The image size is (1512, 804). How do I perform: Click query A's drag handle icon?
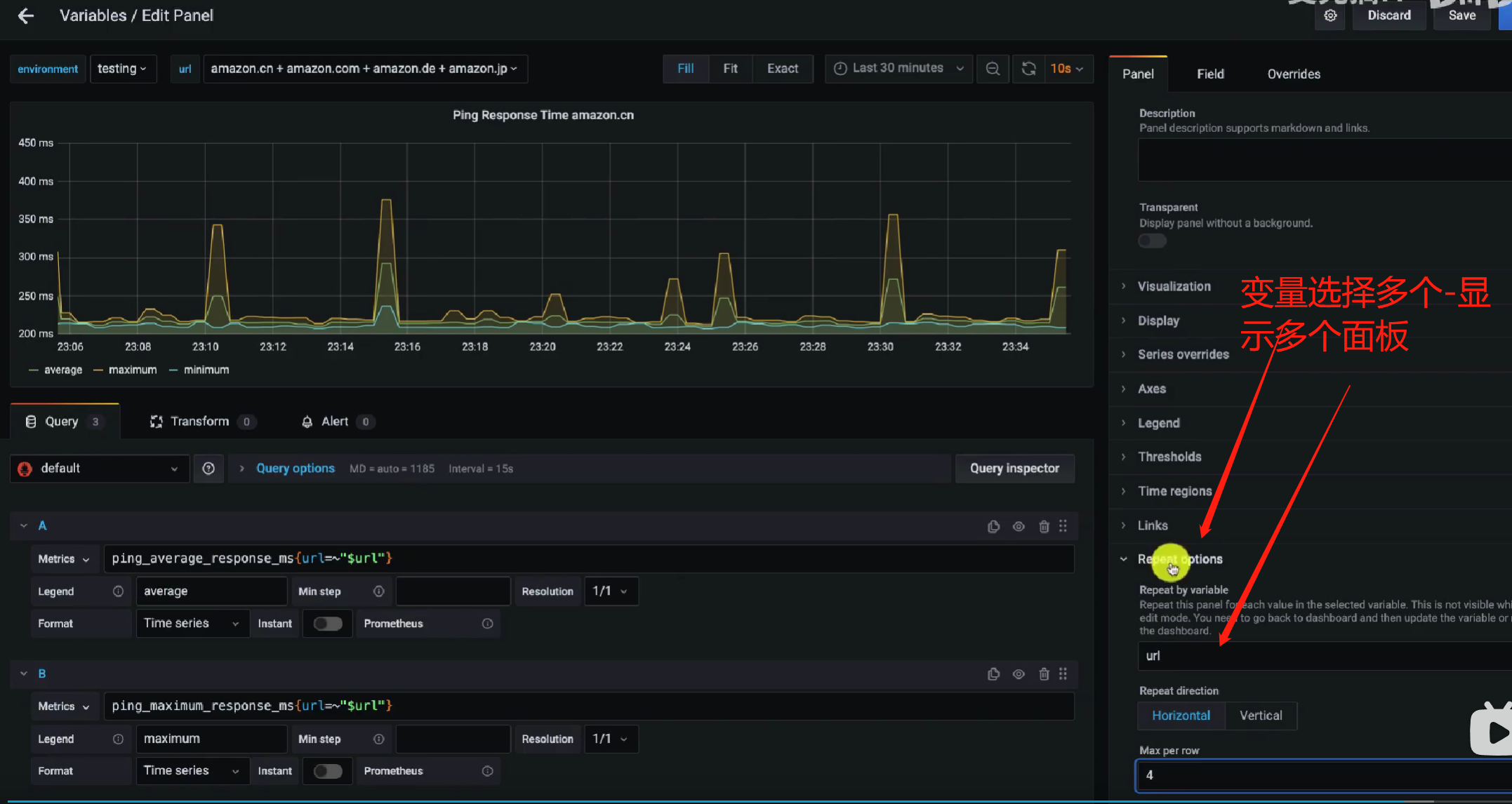pos(1062,525)
